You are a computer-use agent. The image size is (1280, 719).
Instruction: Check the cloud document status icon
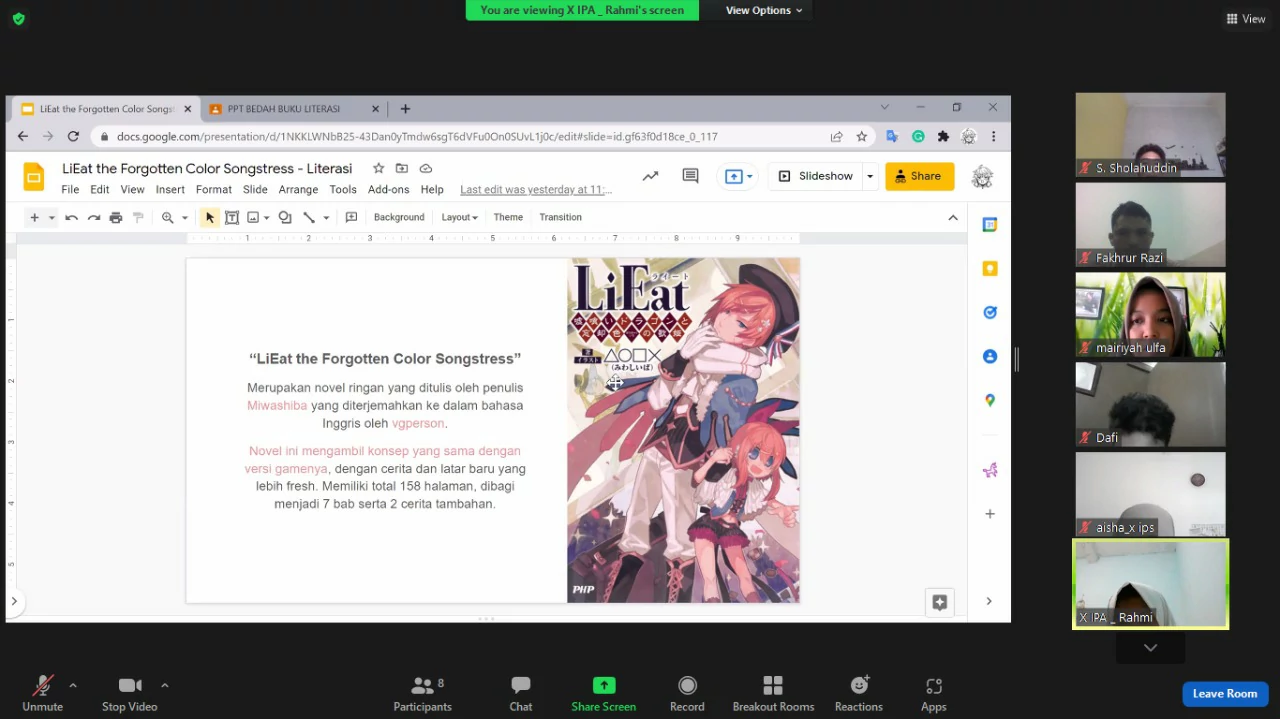(x=426, y=168)
